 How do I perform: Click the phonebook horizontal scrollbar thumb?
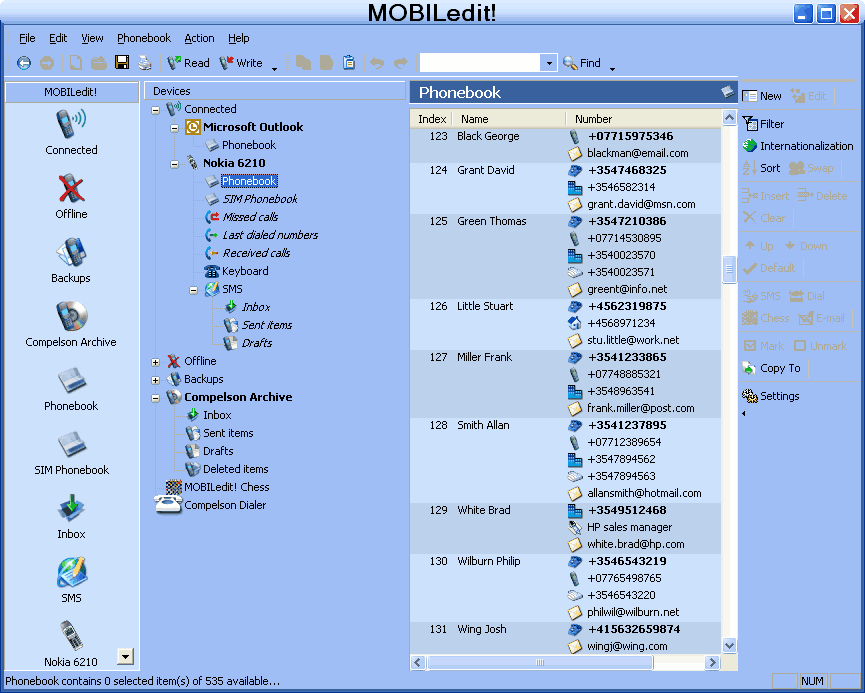(x=540, y=662)
